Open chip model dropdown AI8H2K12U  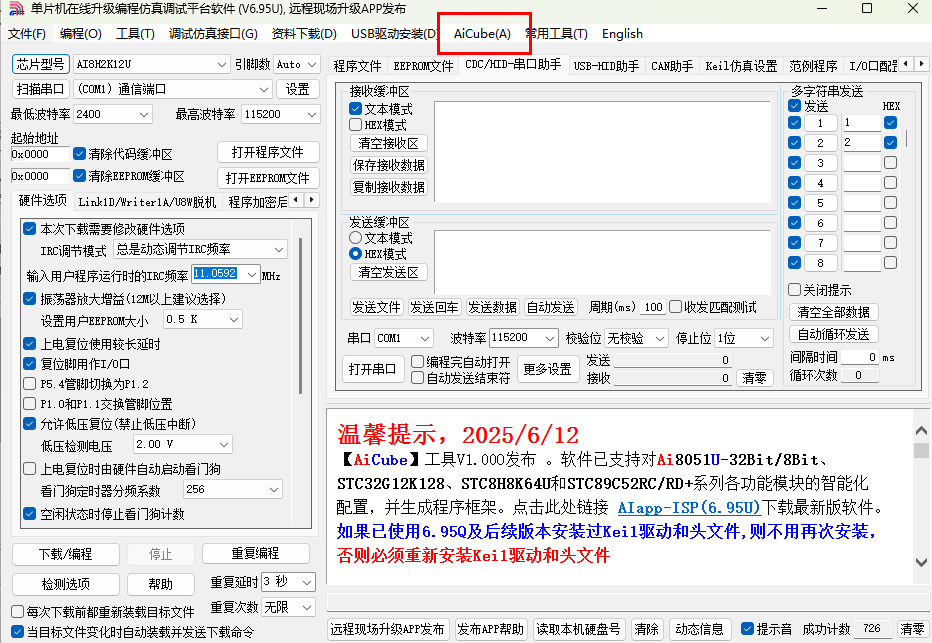click(x=152, y=64)
